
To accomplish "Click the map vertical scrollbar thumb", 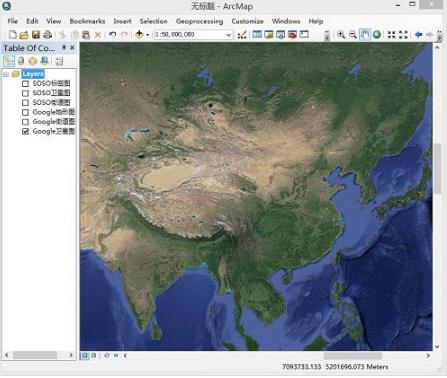I will coord(438,168).
